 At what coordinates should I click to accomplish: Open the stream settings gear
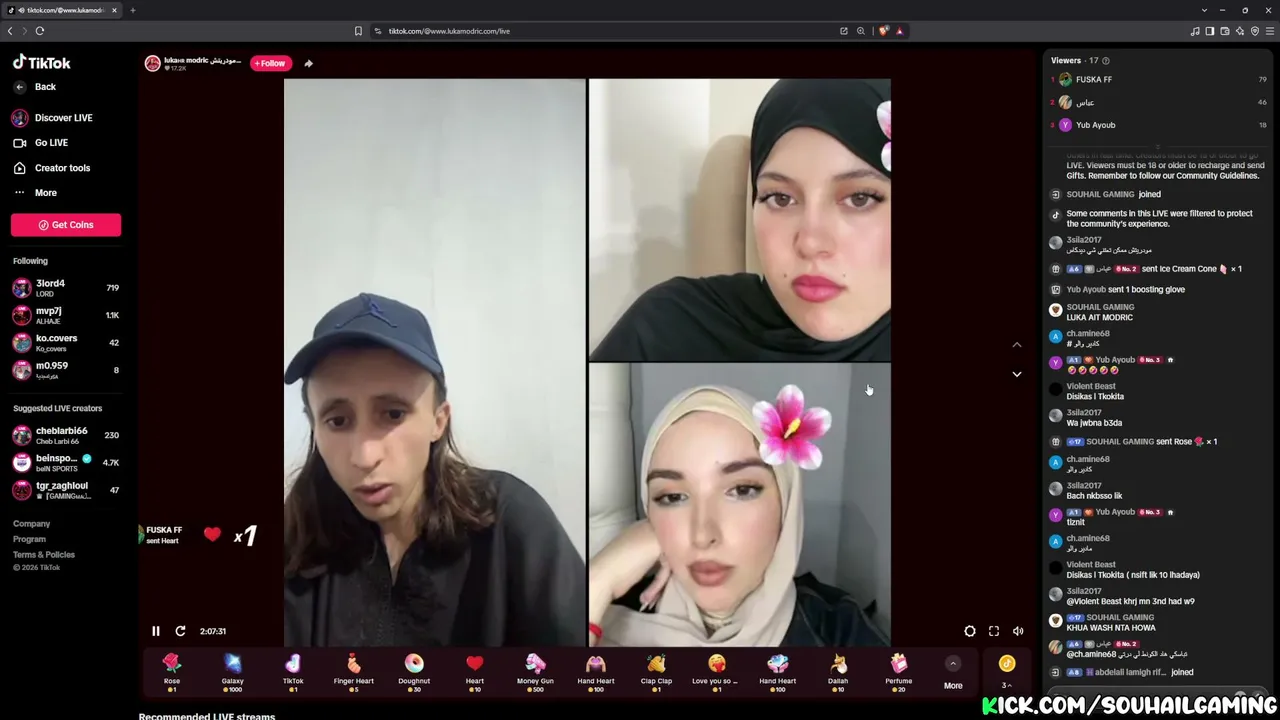(x=970, y=631)
